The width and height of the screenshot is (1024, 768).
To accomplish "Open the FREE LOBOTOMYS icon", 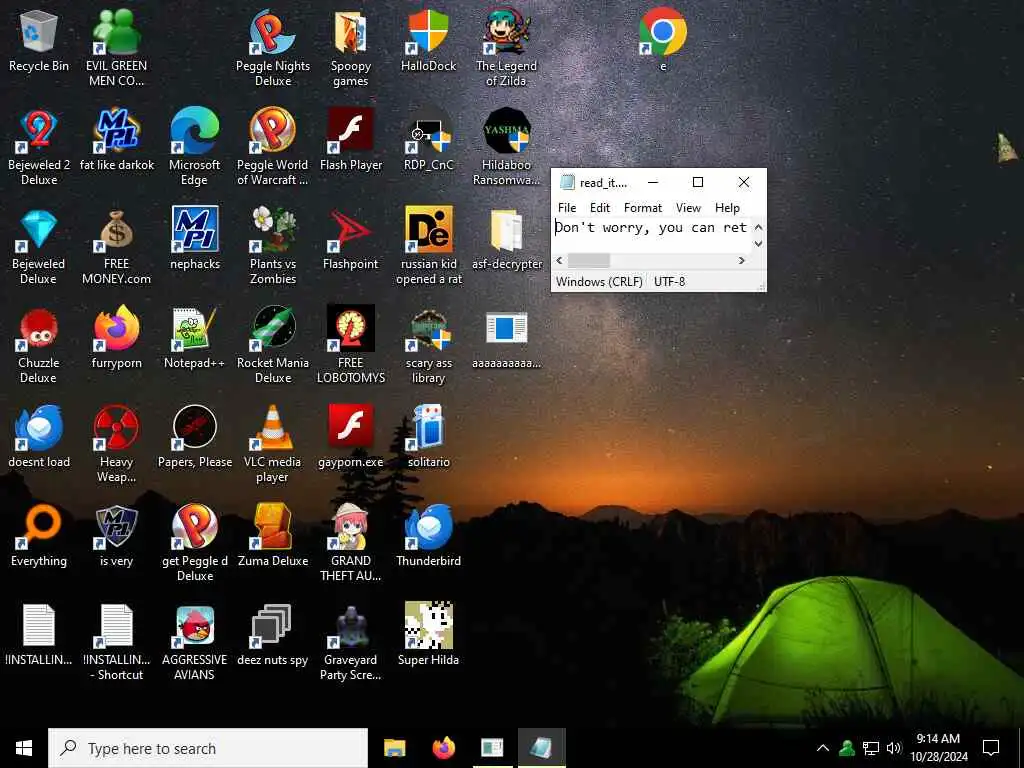I will pyautogui.click(x=351, y=346).
